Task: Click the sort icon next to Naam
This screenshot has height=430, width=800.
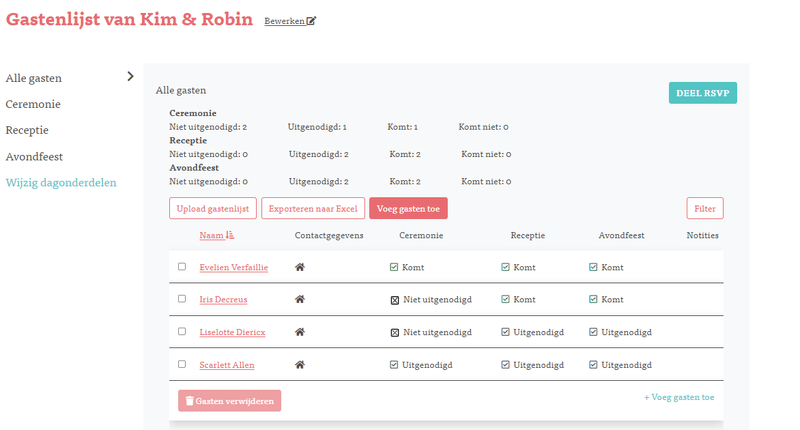Action: point(231,236)
